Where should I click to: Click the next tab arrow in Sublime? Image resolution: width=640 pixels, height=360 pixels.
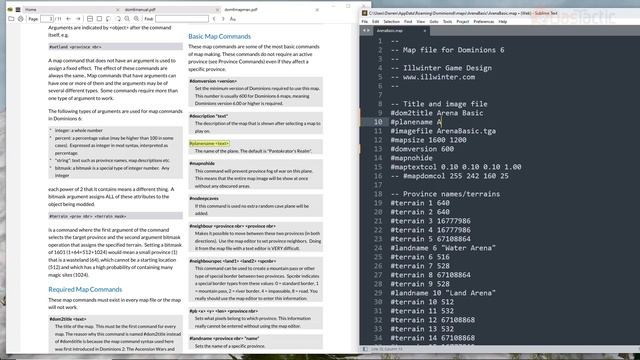tap(369, 31)
